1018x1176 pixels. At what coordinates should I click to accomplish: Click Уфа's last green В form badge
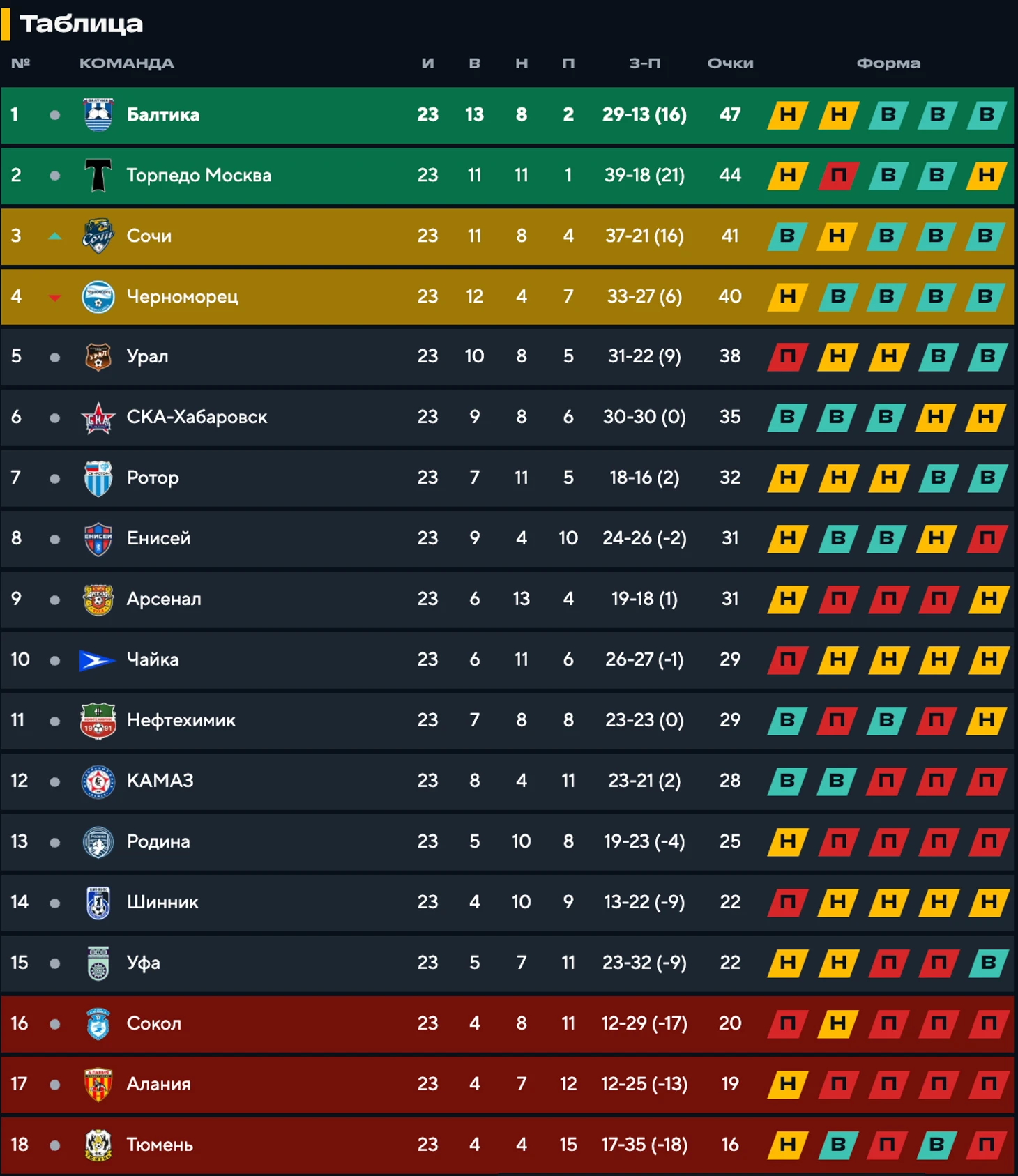click(x=989, y=963)
